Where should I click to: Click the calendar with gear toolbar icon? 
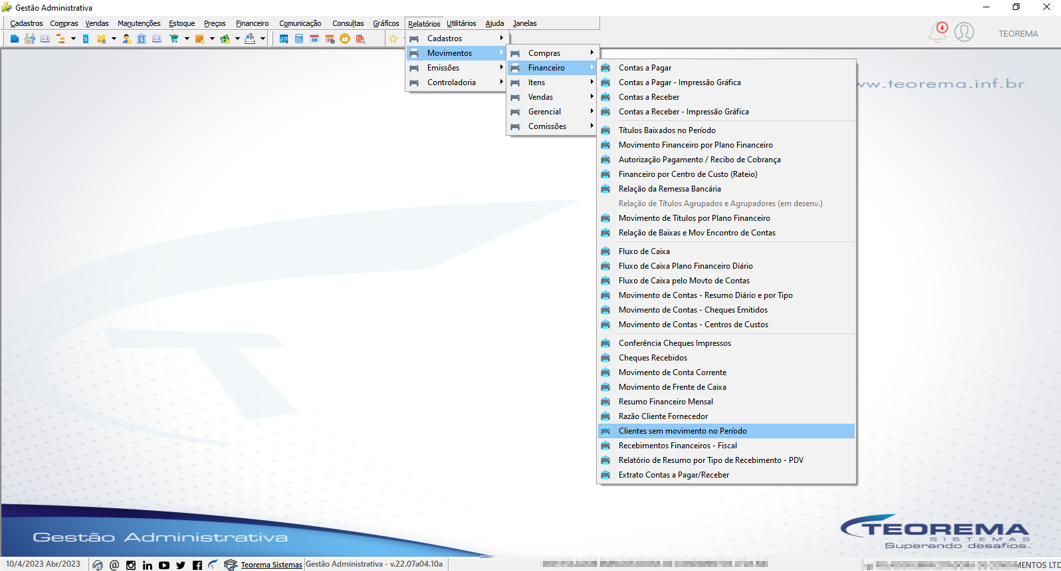(330, 39)
